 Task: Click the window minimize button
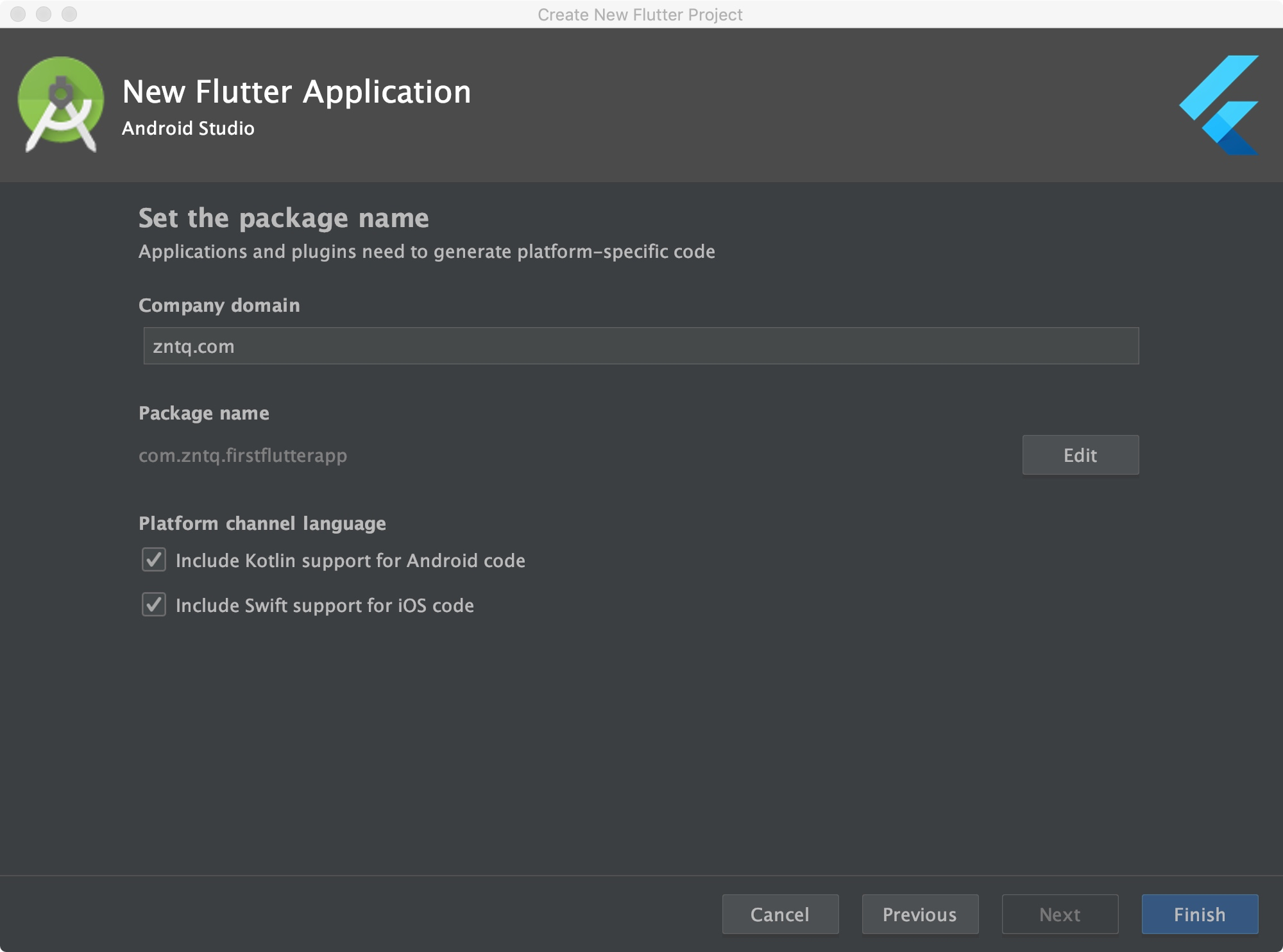tap(44, 14)
